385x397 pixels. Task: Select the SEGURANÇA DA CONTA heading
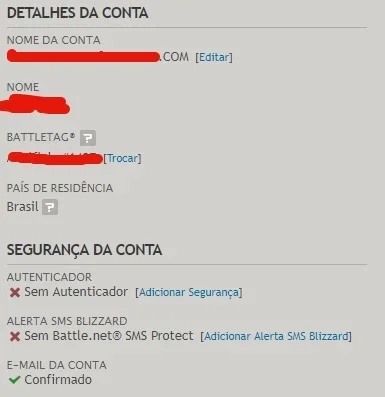[84, 250]
